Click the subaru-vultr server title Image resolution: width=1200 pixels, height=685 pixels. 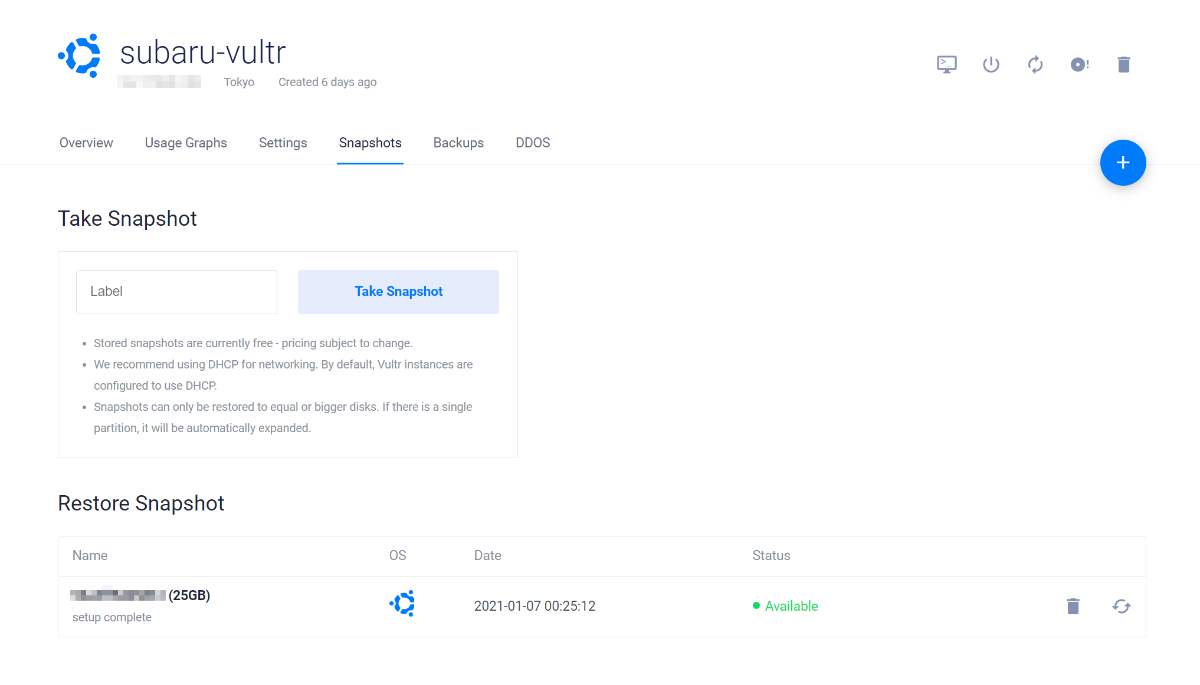click(x=203, y=51)
